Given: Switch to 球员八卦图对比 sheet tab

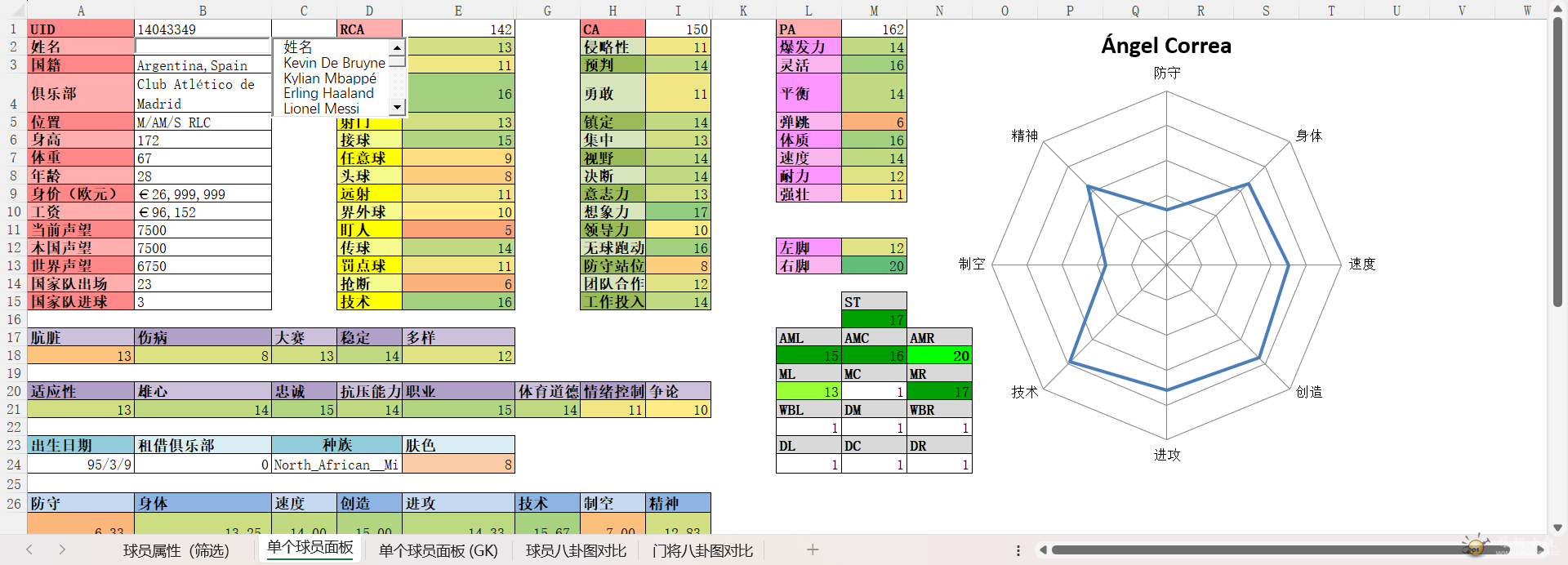Looking at the screenshot, I should [577, 550].
